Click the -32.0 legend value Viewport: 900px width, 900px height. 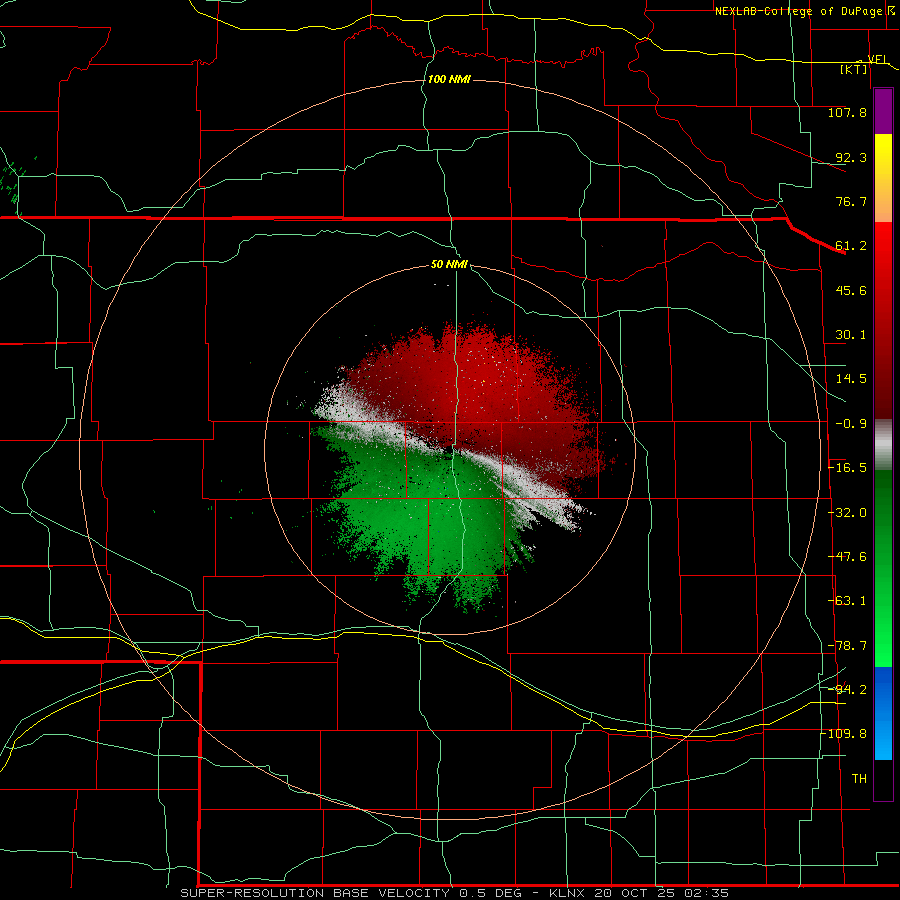[847, 513]
